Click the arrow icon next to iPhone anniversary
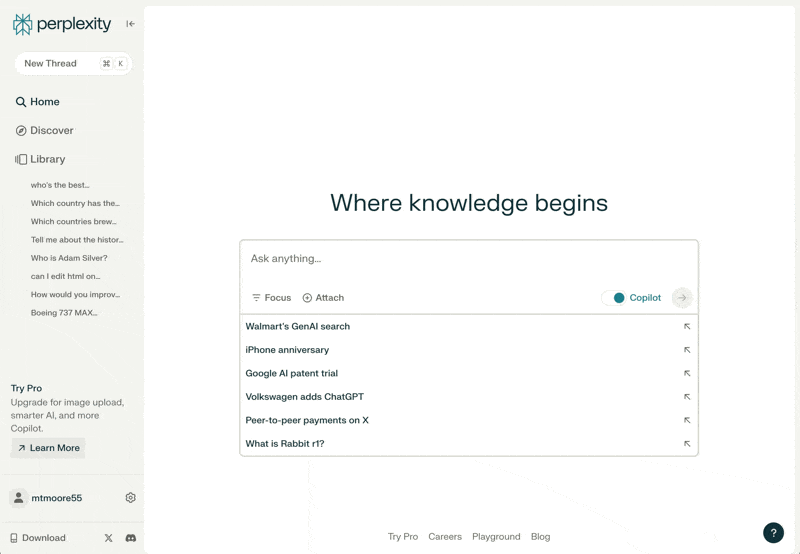This screenshot has width=800, height=554. (687, 350)
